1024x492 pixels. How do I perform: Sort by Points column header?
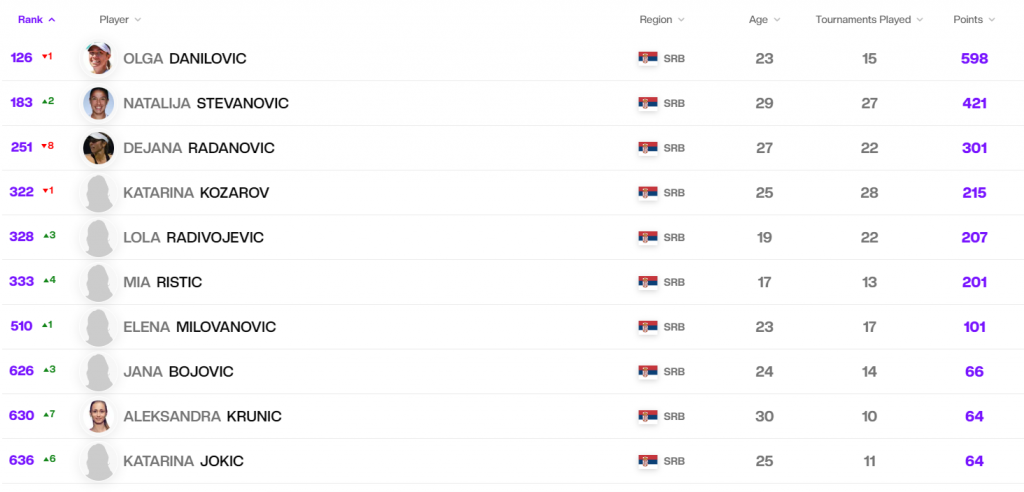click(974, 19)
